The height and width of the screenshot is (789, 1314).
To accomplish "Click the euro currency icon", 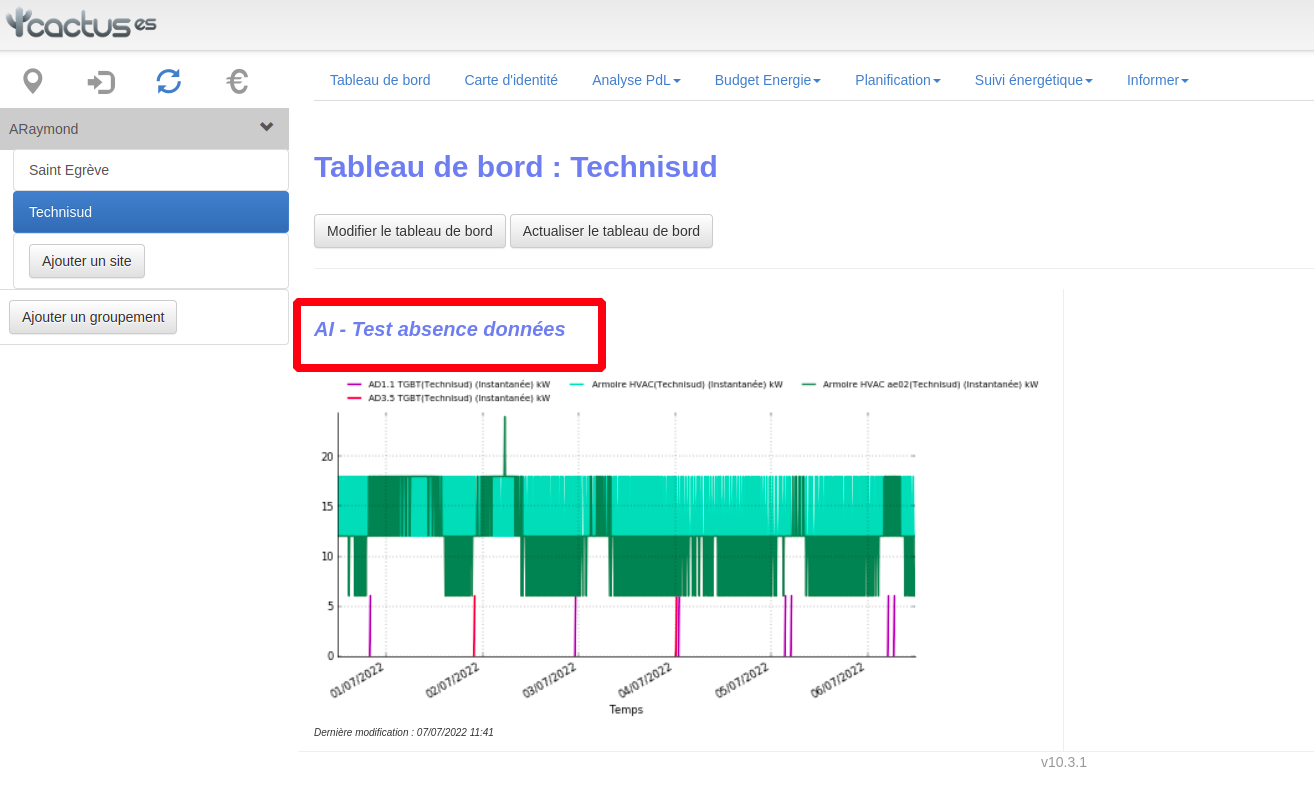I will (237, 82).
